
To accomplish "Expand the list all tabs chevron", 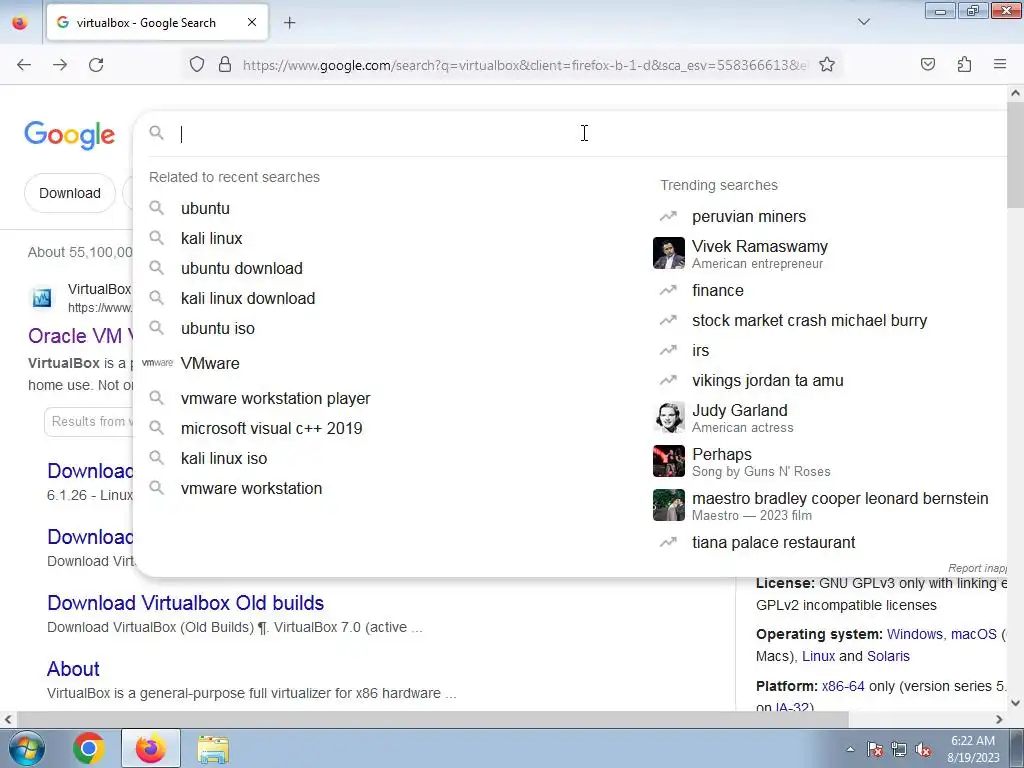I will 863,22.
